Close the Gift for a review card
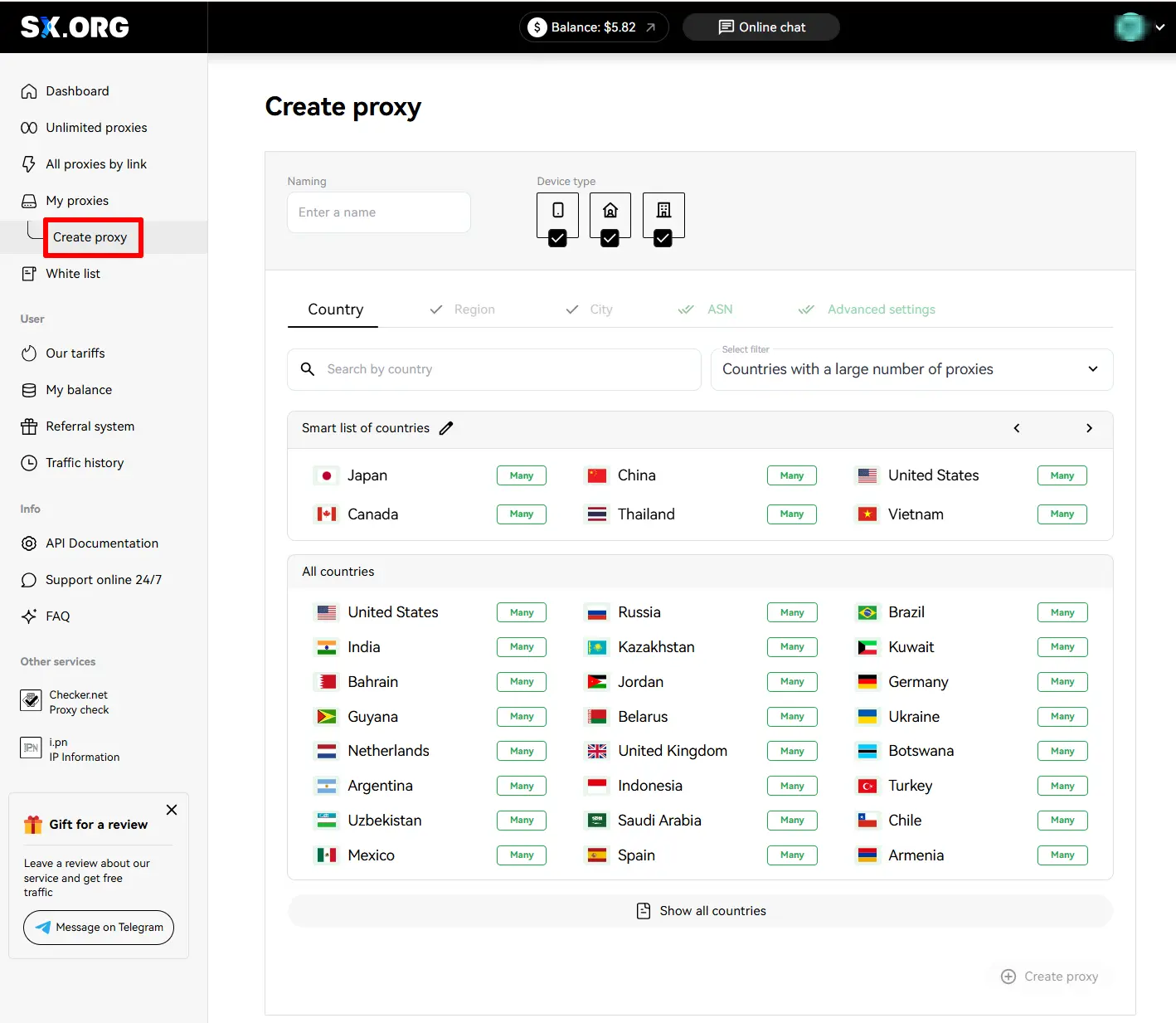1176x1023 pixels. [172, 810]
